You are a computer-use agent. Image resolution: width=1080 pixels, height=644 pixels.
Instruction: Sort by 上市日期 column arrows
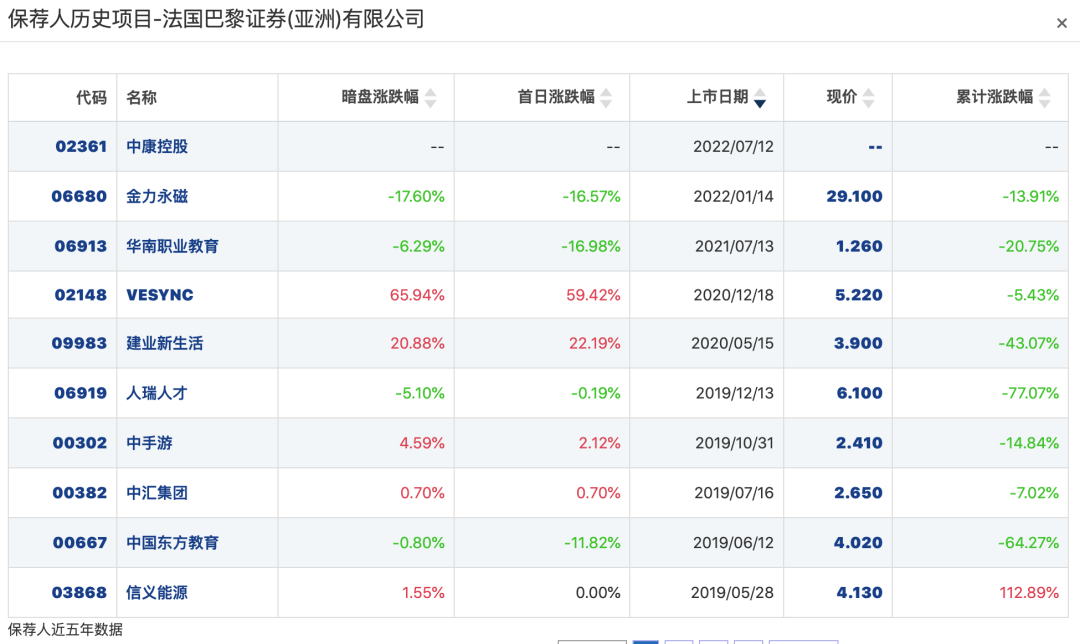coord(760,98)
